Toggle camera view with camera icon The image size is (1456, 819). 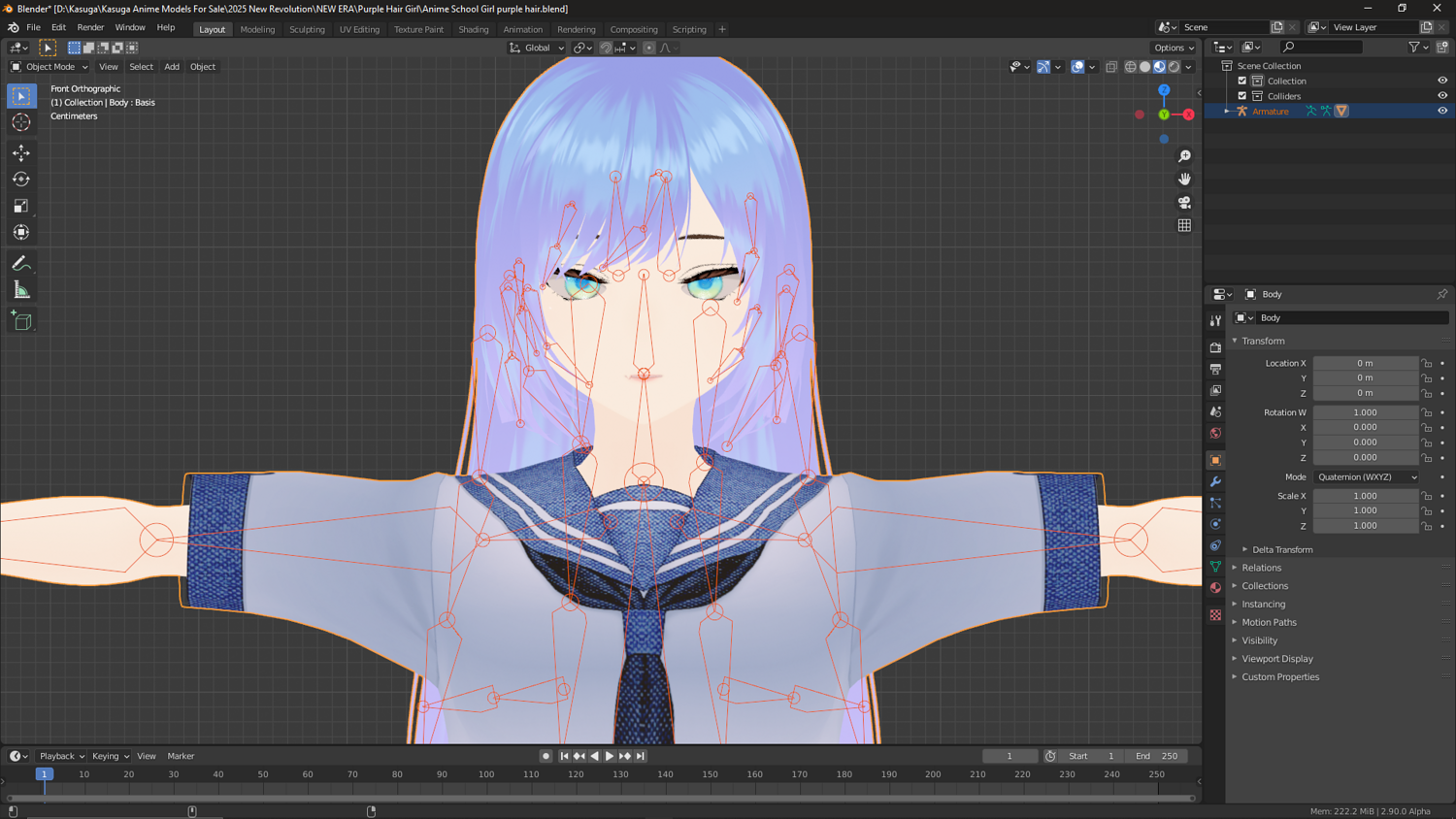[x=1184, y=203]
